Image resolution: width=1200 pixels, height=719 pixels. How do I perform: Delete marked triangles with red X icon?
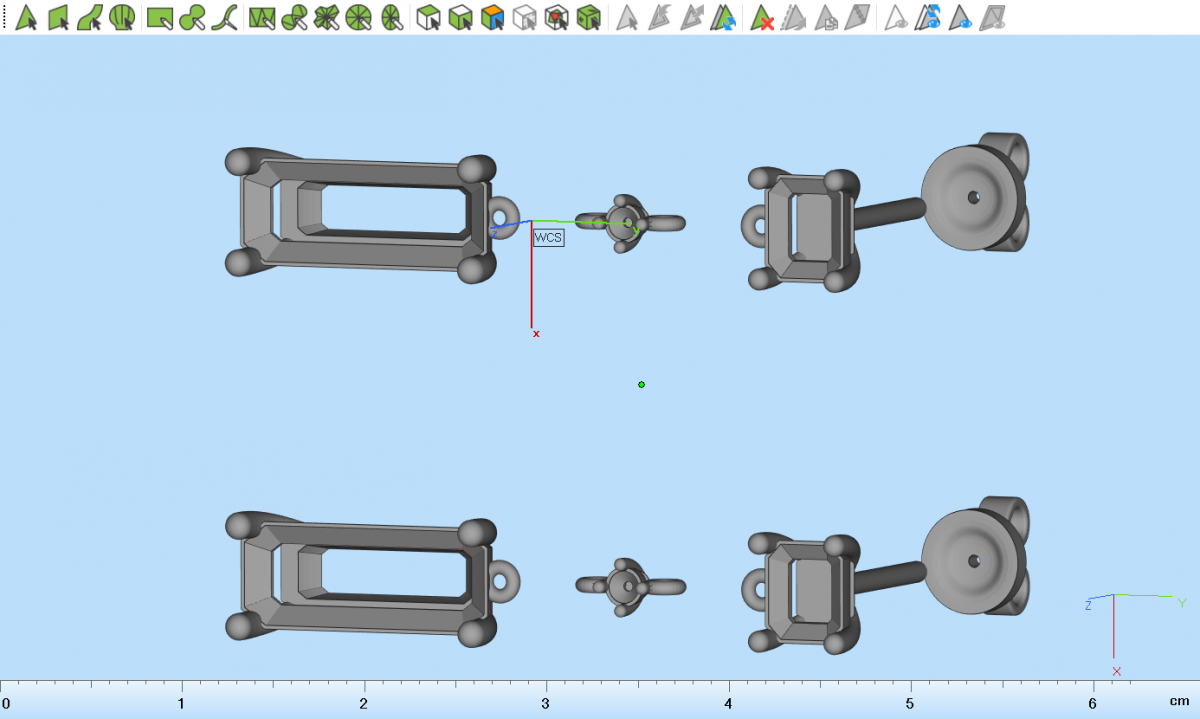point(763,17)
